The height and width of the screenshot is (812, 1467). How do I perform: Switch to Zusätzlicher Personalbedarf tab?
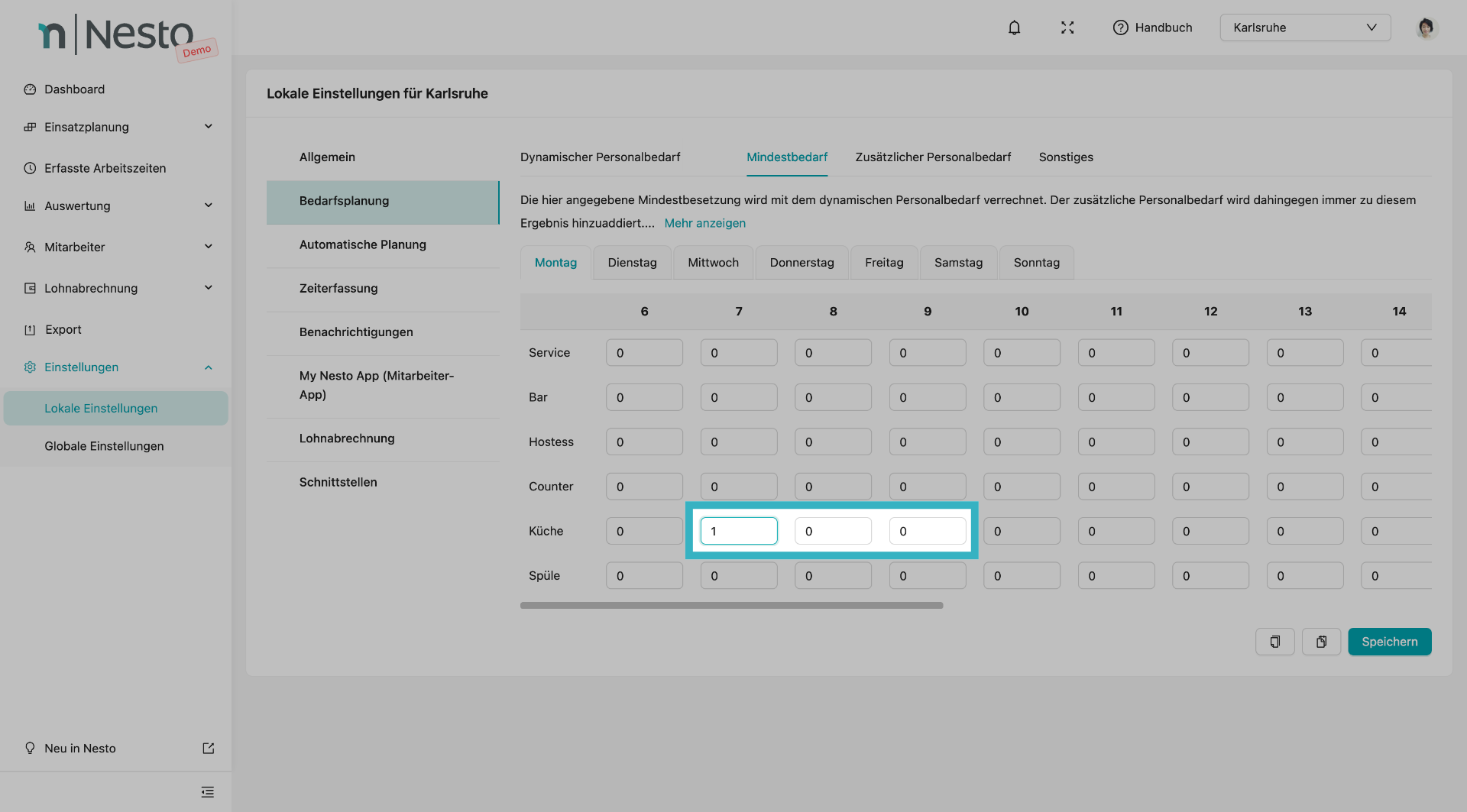pyautogui.click(x=932, y=157)
